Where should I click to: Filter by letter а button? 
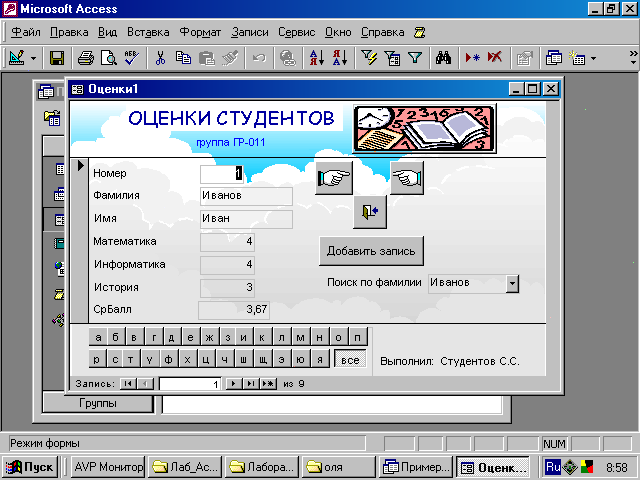point(98,338)
